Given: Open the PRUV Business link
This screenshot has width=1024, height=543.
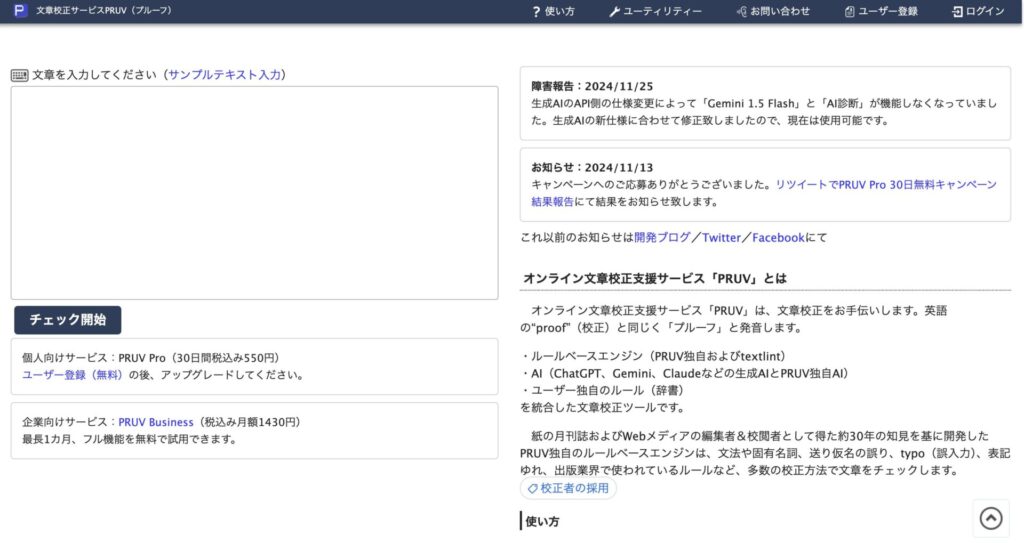Looking at the screenshot, I should coord(155,422).
